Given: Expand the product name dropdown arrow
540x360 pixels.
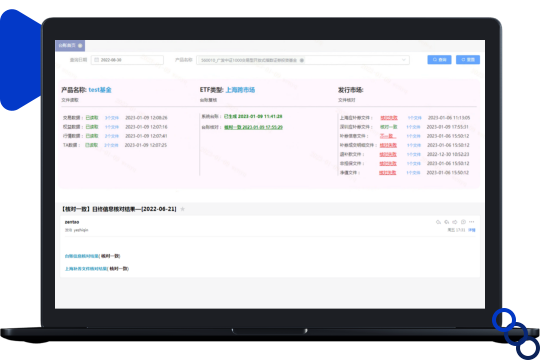Looking at the screenshot, I should coord(404,60).
